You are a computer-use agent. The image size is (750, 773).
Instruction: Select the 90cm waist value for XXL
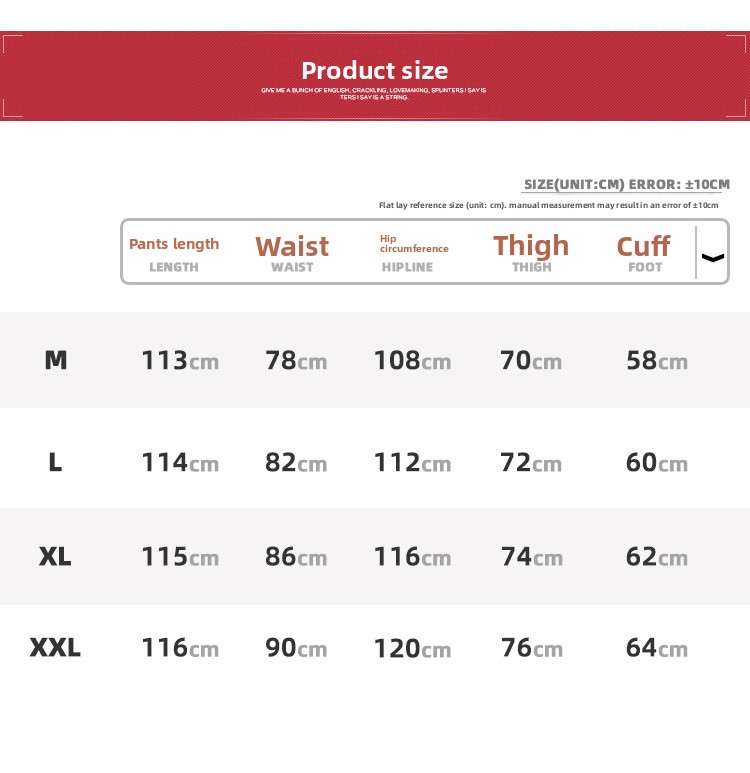296,648
